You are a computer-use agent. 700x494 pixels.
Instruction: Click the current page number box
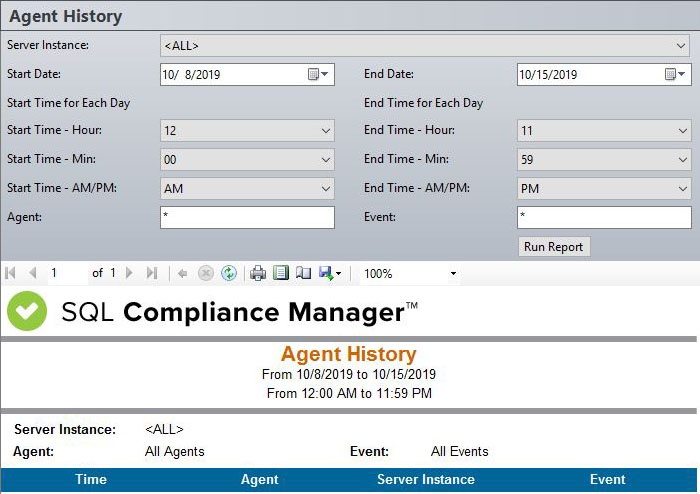click(x=65, y=273)
